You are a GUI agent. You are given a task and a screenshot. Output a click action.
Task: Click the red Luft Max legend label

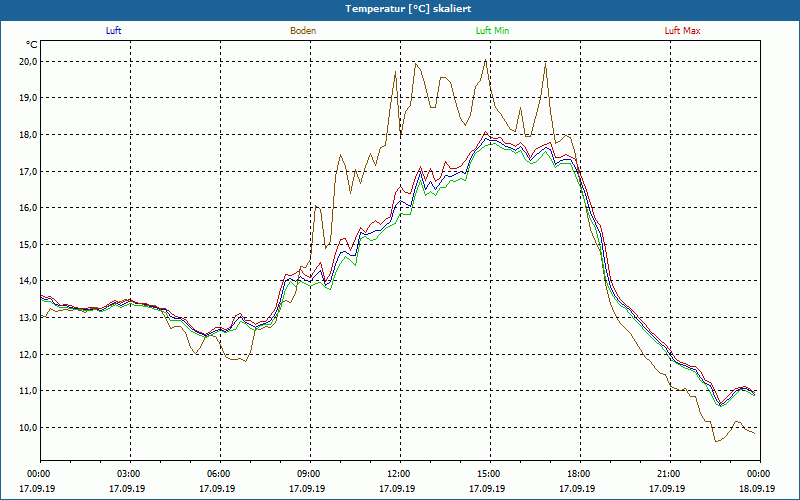click(682, 31)
